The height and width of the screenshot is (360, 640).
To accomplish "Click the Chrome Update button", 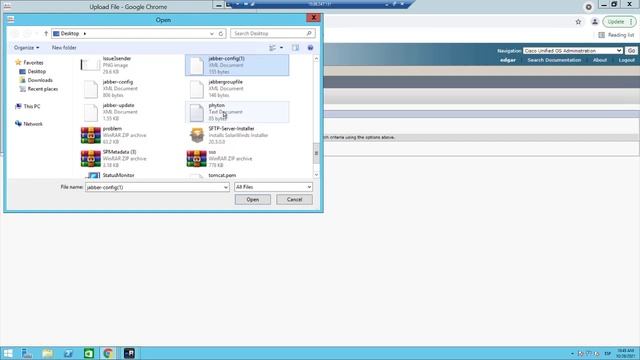I will 619,22.
